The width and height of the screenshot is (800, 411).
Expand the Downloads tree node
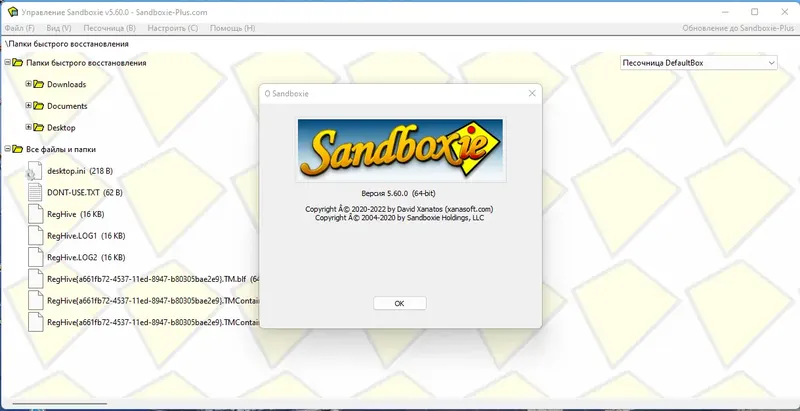(x=29, y=84)
